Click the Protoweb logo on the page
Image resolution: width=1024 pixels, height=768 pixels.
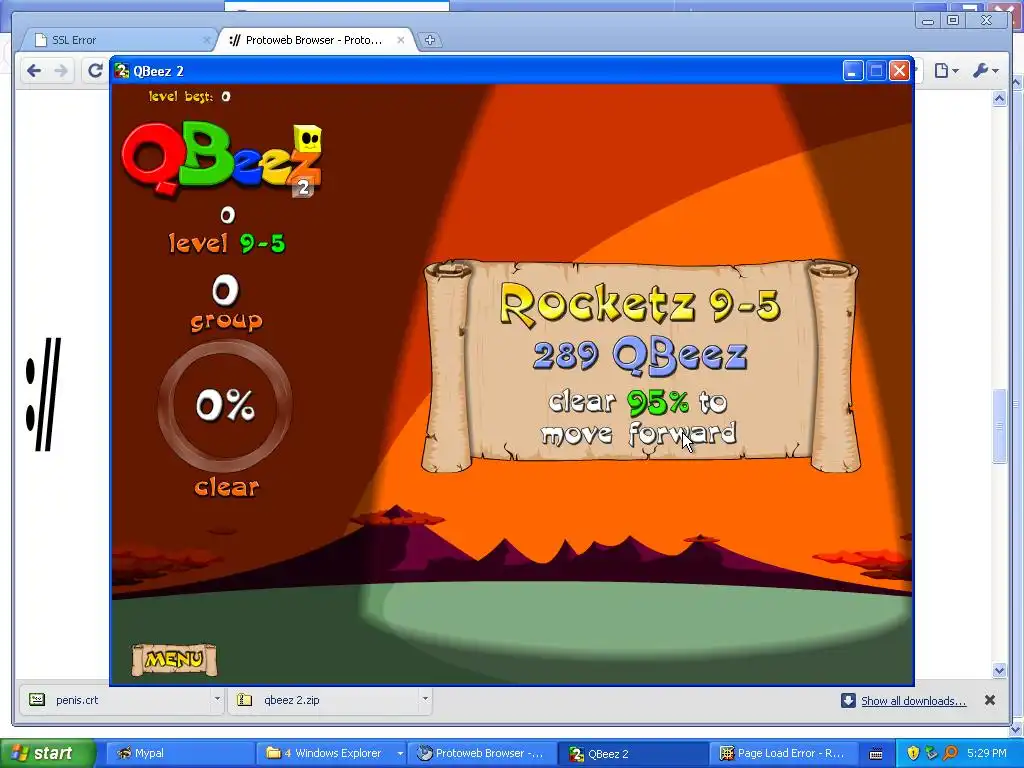click(x=43, y=394)
